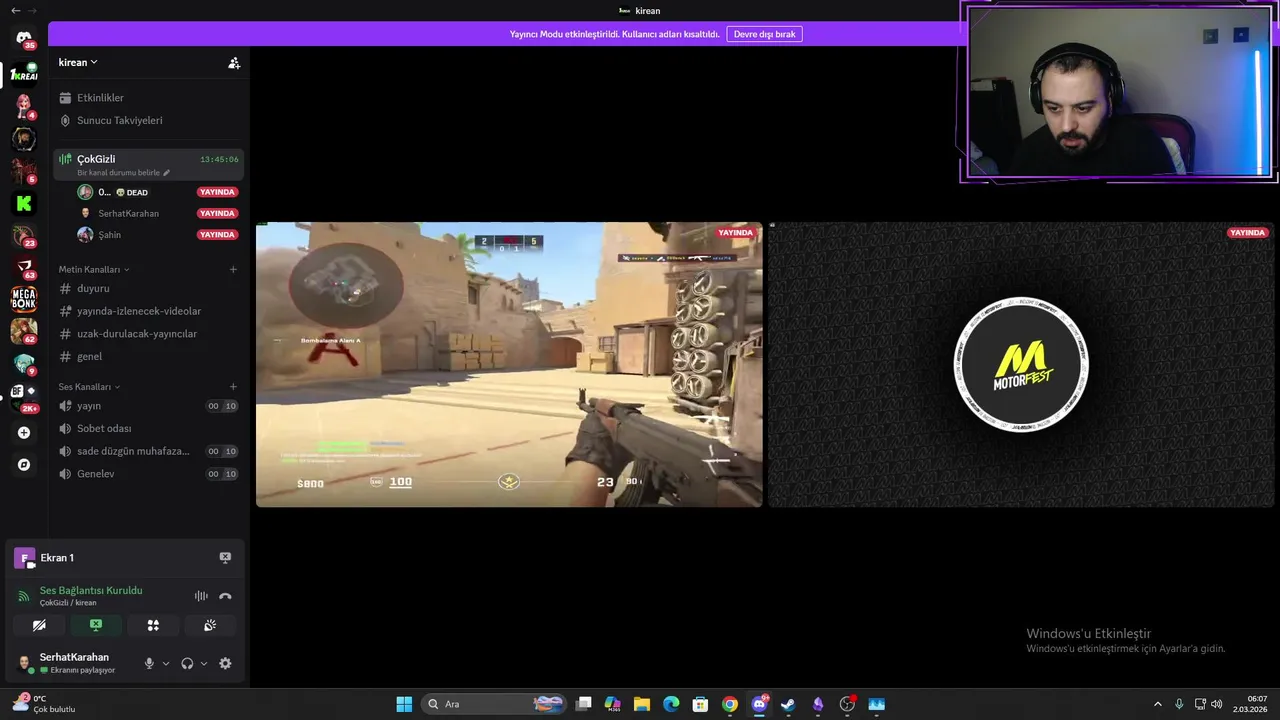The width and height of the screenshot is (1280, 720).
Task: Join the Genelev voice channel
Action: [x=148, y=474]
